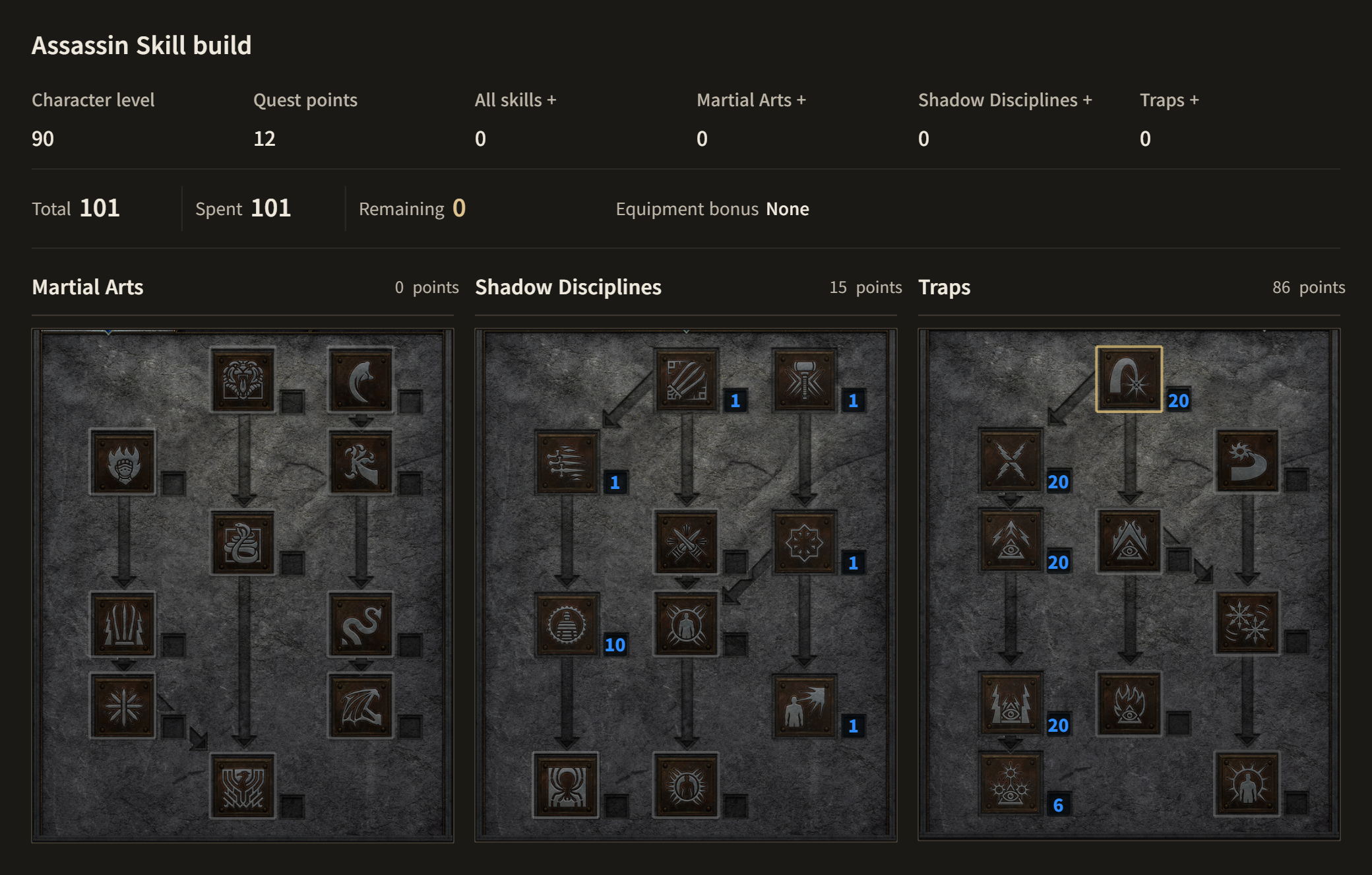The width and height of the screenshot is (1372, 875).
Task: Click the Wake of Fire skill
Action: [x=1129, y=541]
